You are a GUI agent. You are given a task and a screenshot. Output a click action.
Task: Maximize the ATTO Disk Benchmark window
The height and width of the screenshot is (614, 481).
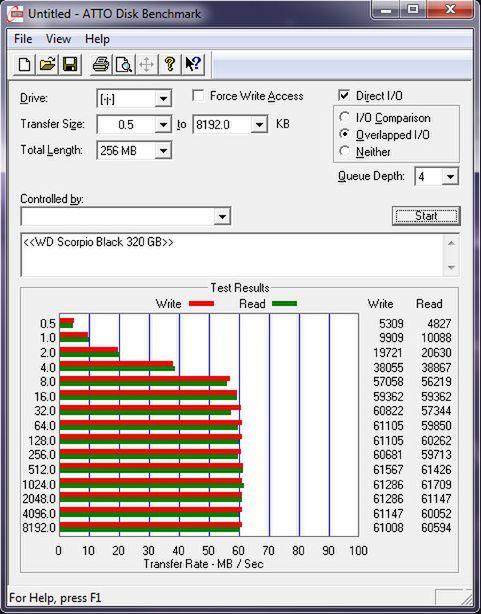coord(412,10)
